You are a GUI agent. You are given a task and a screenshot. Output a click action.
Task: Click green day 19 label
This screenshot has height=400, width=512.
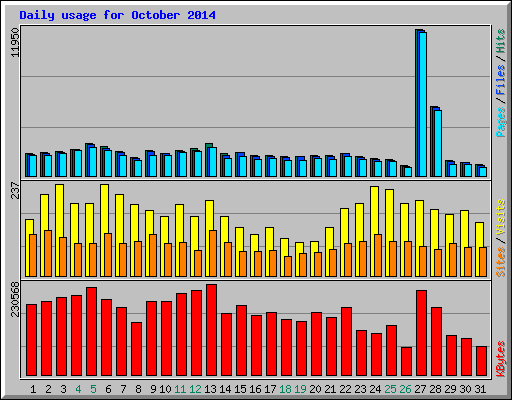(x=300, y=389)
